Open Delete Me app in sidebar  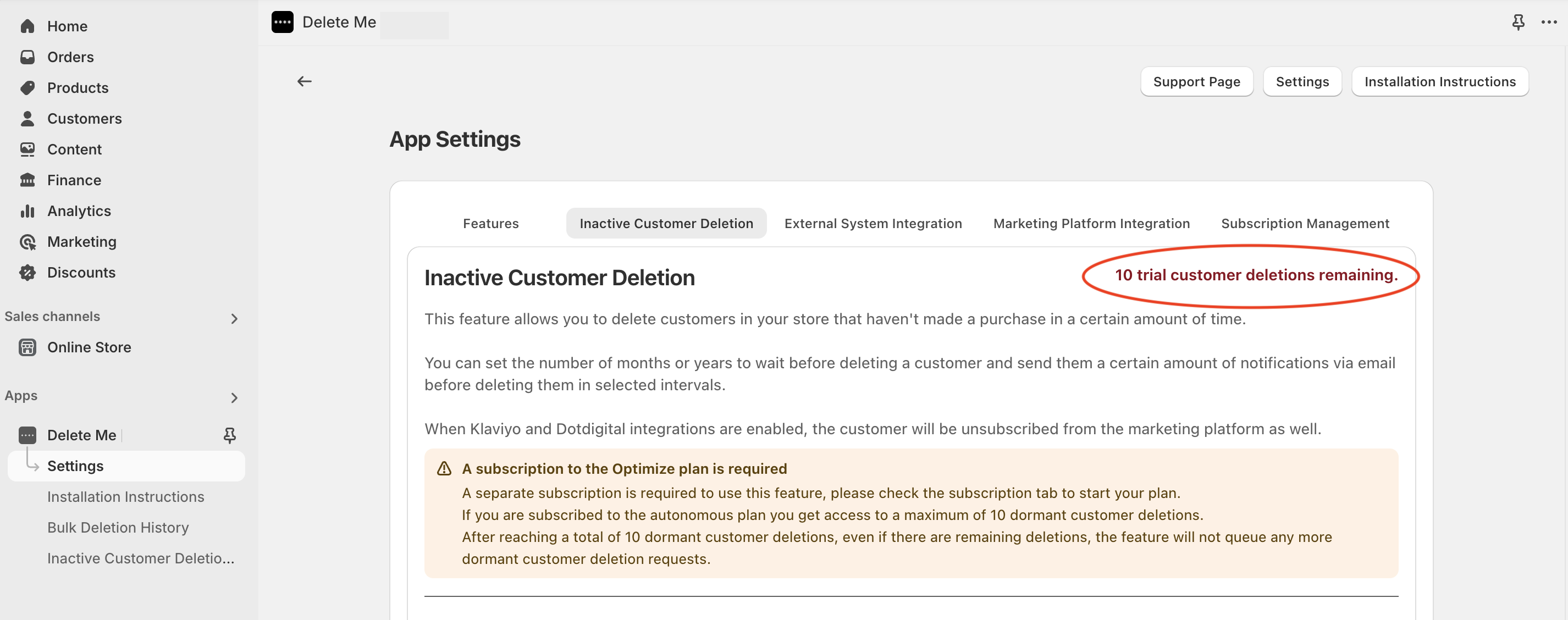tap(81, 435)
